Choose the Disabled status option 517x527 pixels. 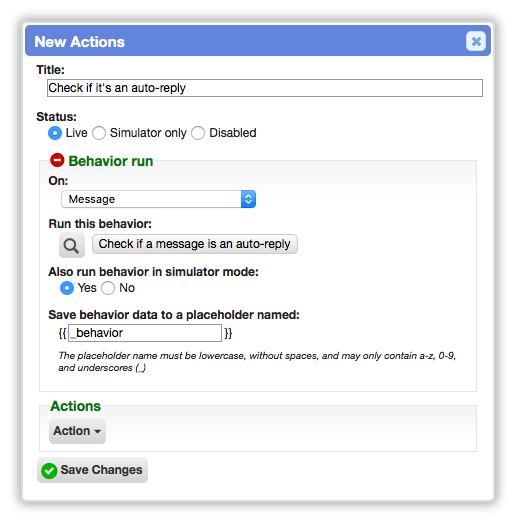[198, 133]
